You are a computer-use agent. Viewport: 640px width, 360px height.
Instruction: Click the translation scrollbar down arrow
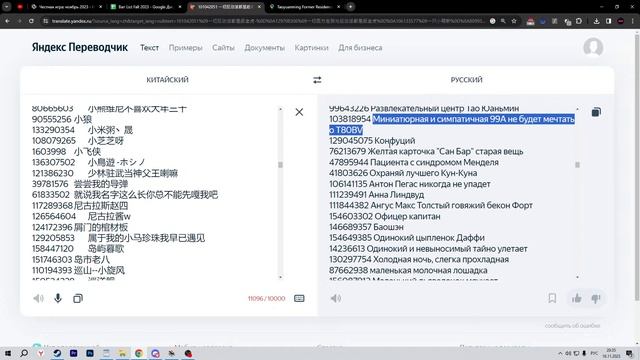(x=577, y=277)
